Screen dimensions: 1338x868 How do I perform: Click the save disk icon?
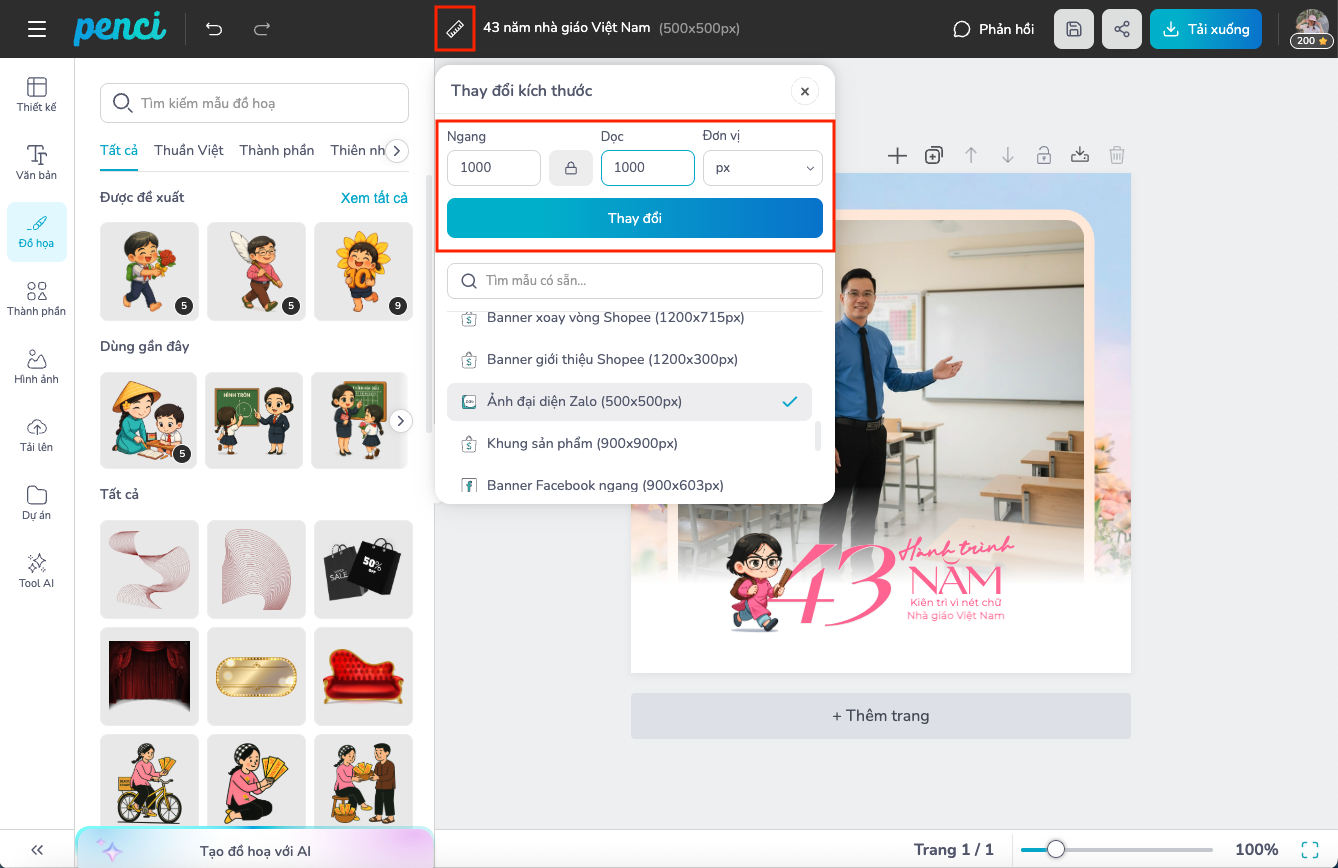pyautogui.click(x=1073, y=29)
